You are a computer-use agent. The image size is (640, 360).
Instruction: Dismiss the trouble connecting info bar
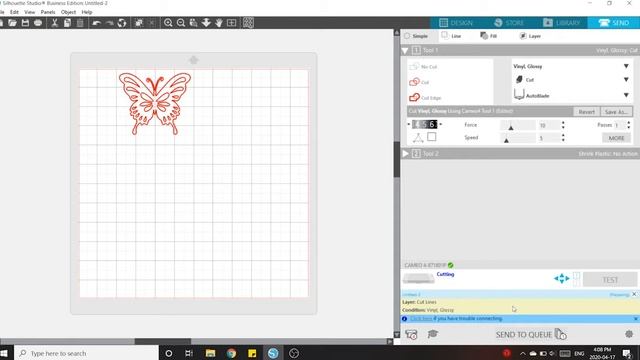click(x=636, y=318)
